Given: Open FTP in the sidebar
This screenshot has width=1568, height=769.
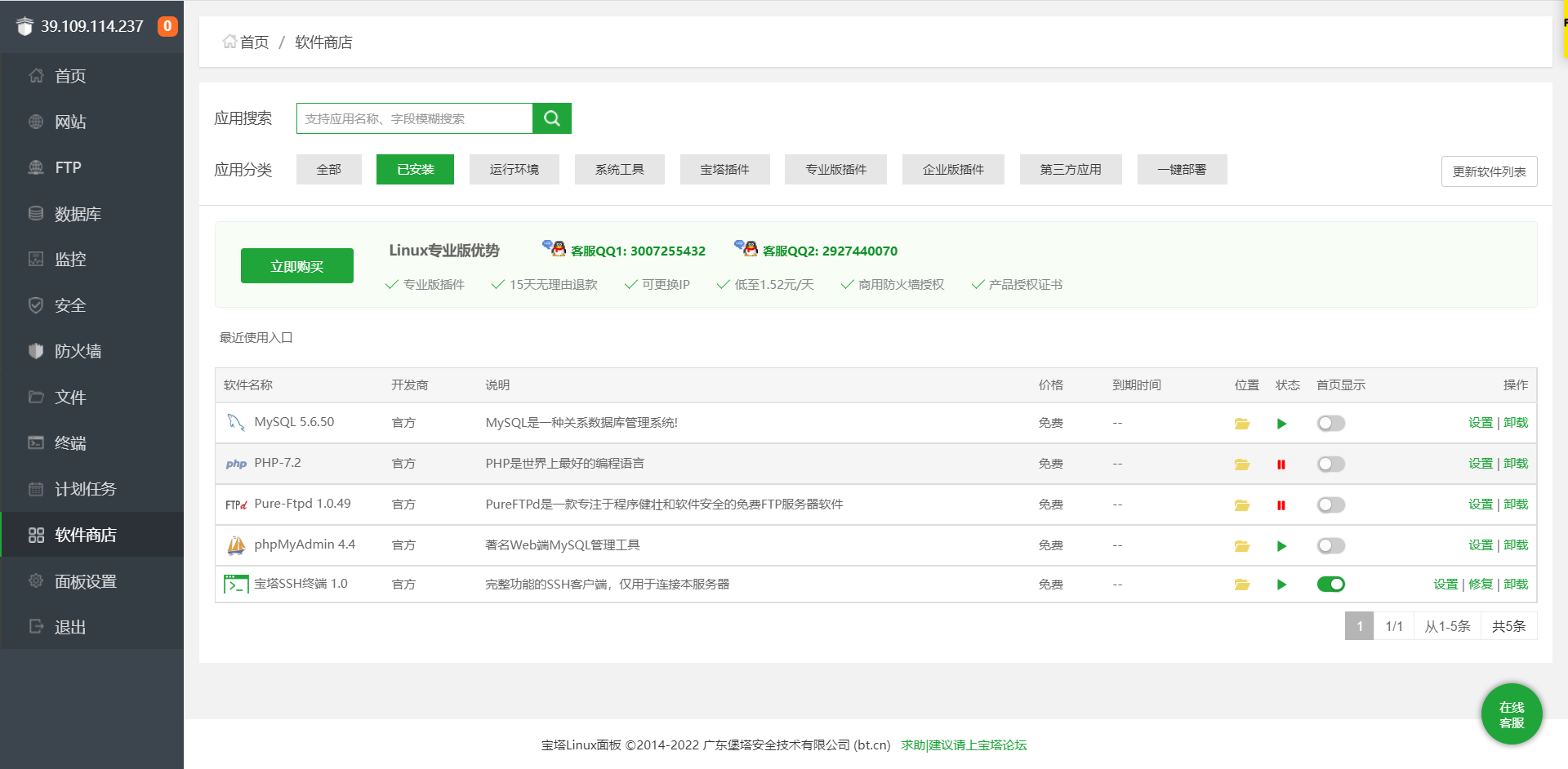Looking at the screenshot, I should click(92, 167).
